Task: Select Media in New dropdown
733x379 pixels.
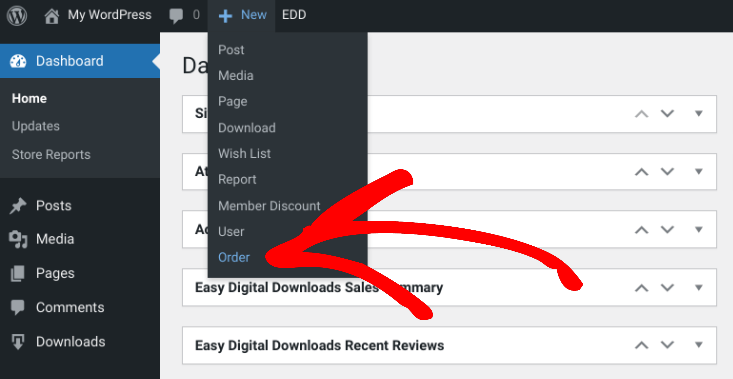Action: click(236, 76)
